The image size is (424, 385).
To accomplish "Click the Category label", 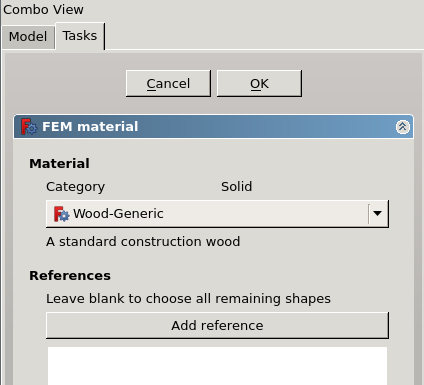I will [75, 187].
